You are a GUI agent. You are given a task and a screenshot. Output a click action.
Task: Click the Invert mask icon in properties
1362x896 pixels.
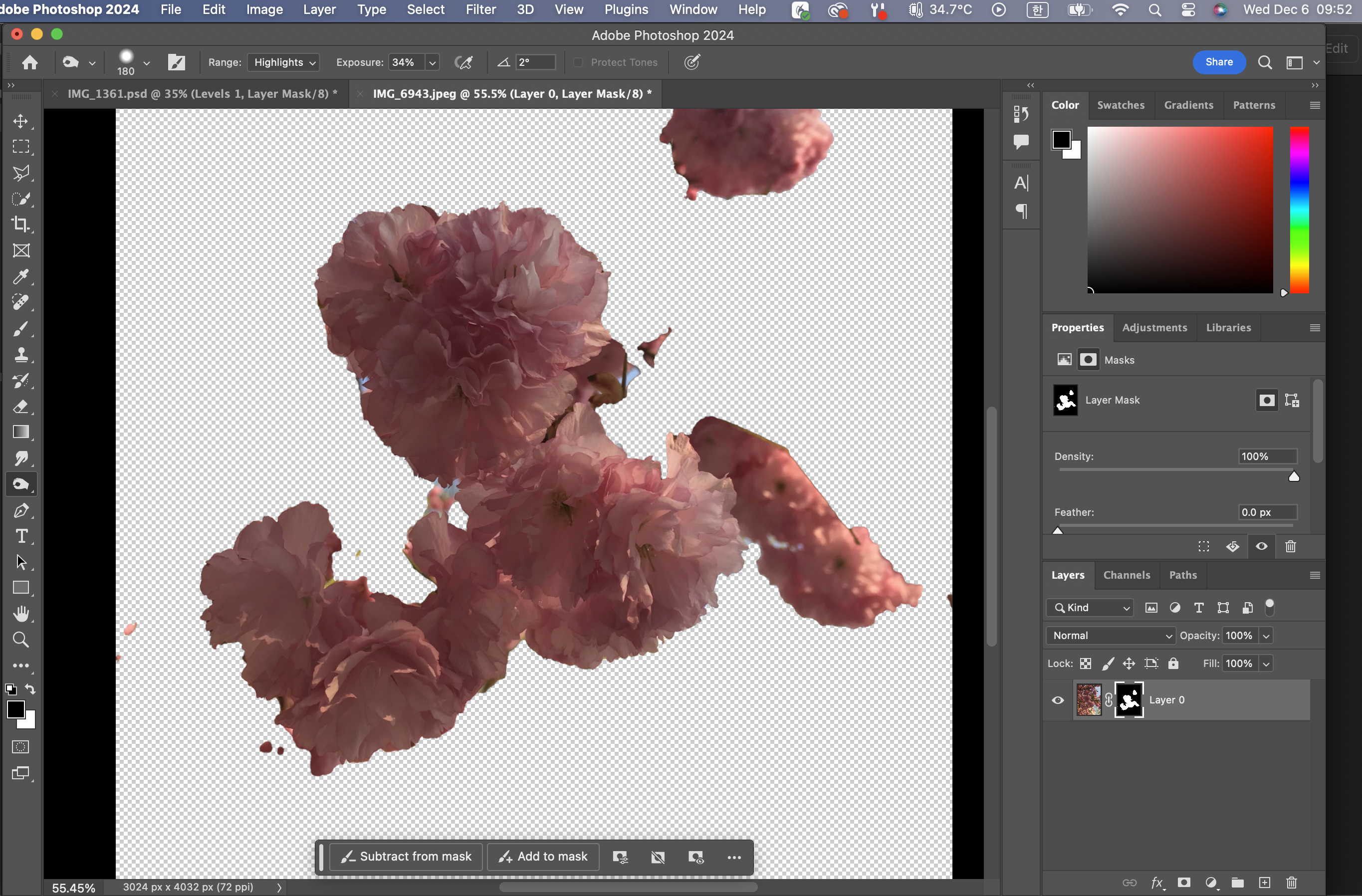[x=1232, y=546]
